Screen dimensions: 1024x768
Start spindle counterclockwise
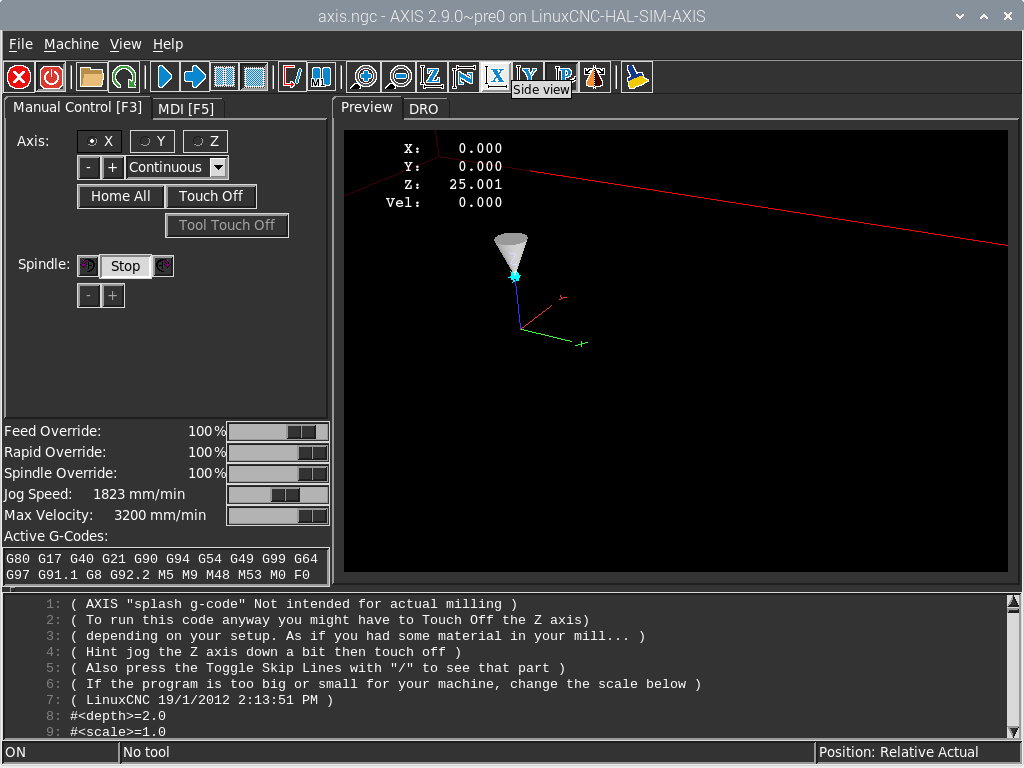[x=88, y=266]
